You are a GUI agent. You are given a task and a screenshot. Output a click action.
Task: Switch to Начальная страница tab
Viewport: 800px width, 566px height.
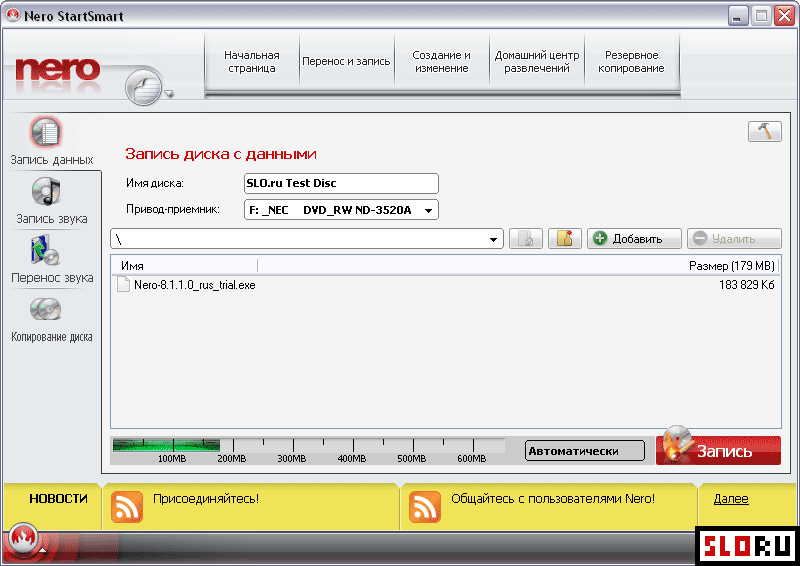coord(252,61)
